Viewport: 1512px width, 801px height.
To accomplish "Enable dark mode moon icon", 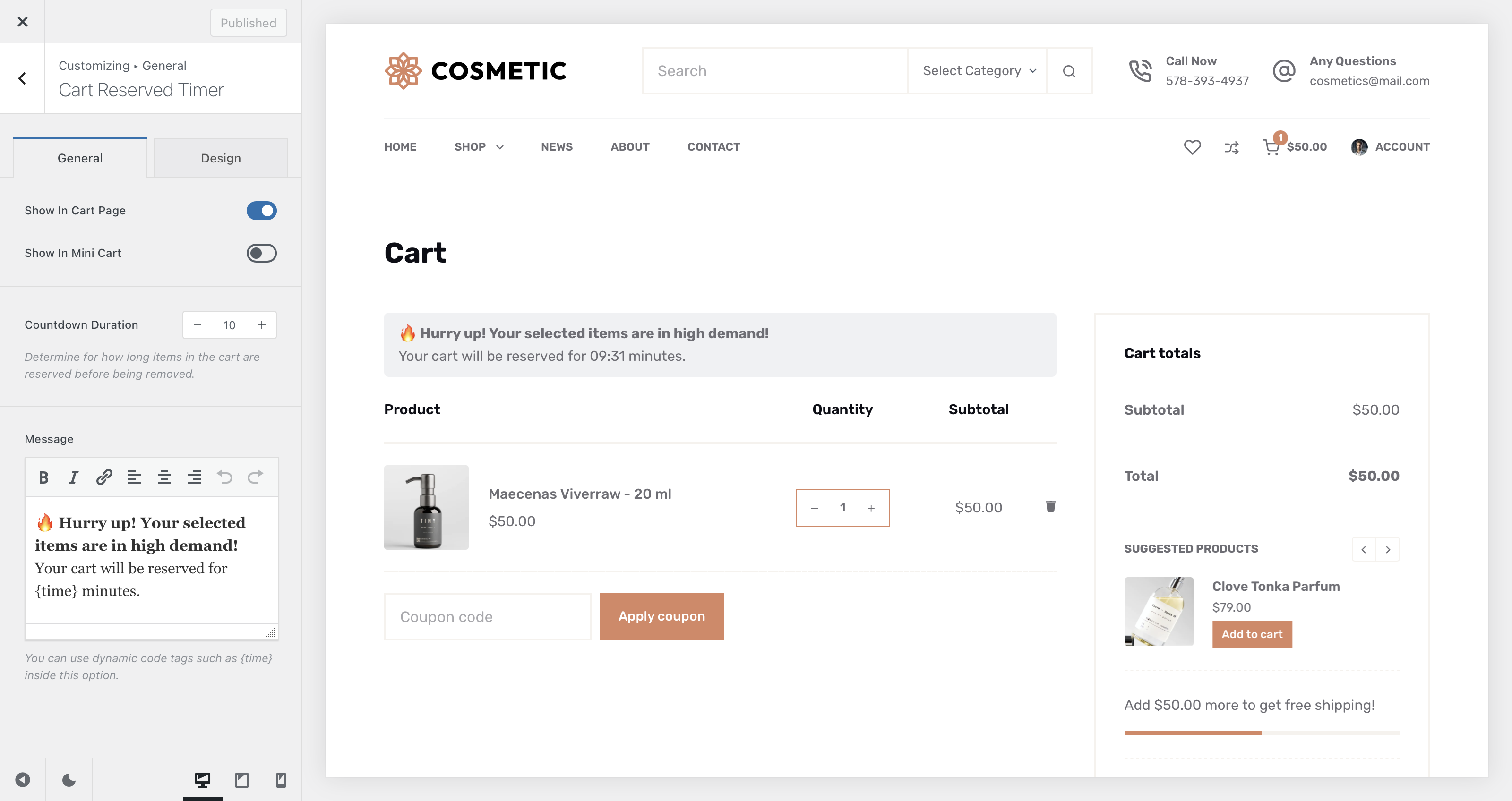I will pyautogui.click(x=69, y=779).
